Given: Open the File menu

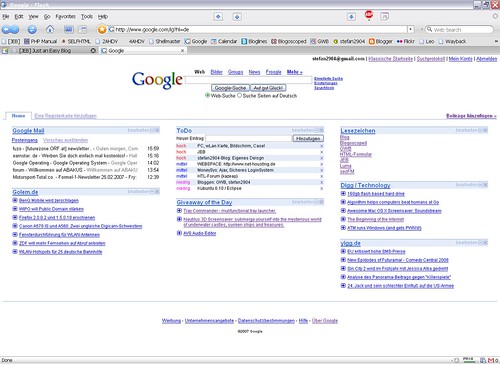Looking at the screenshot, I should [6, 16].
